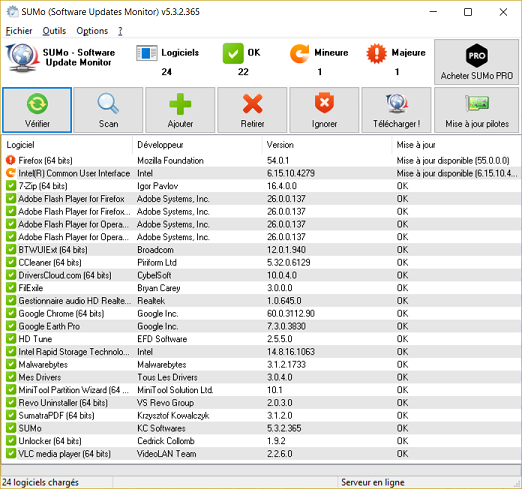
Task: Click the Vérifier refresh button
Action: click(x=37, y=110)
